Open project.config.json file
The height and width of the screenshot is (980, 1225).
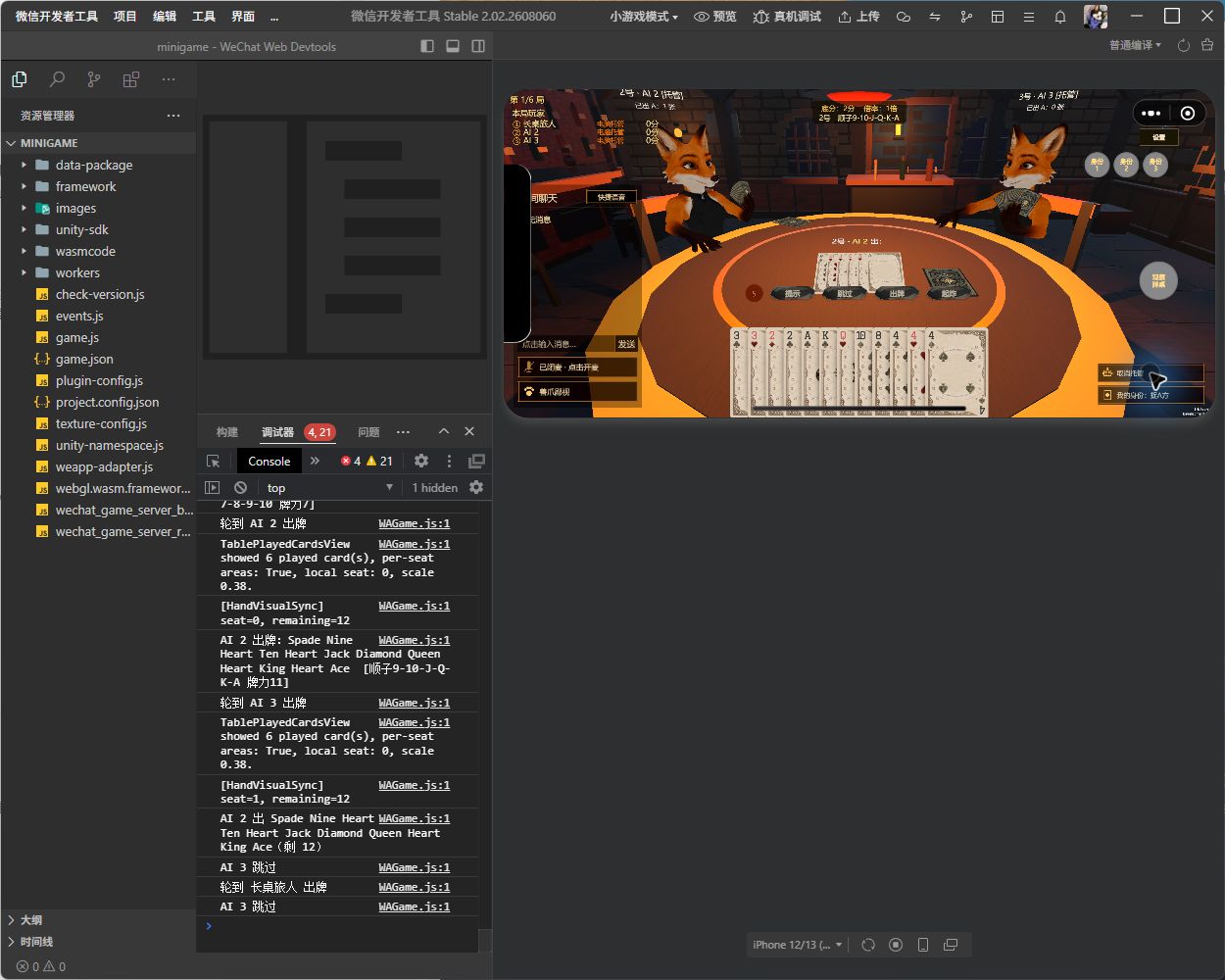[x=107, y=402]
